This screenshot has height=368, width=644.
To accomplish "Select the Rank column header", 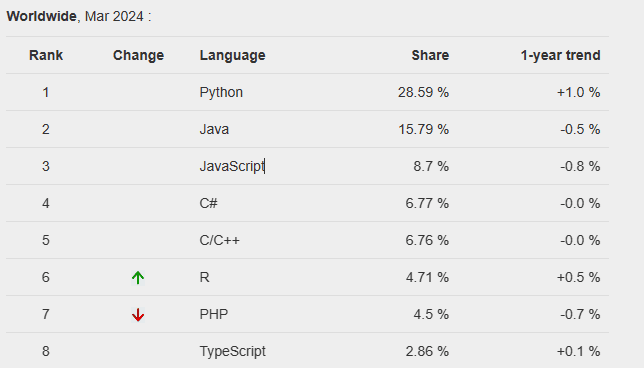I will [x=46, y=55].
